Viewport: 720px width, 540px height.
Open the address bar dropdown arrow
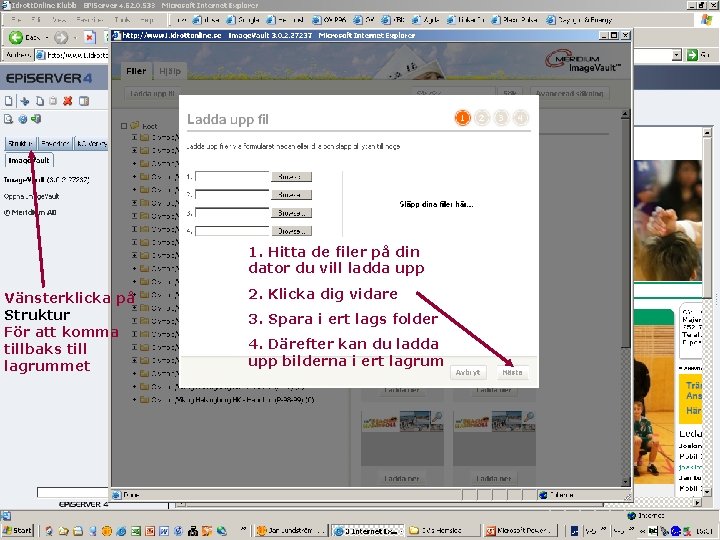676,55
